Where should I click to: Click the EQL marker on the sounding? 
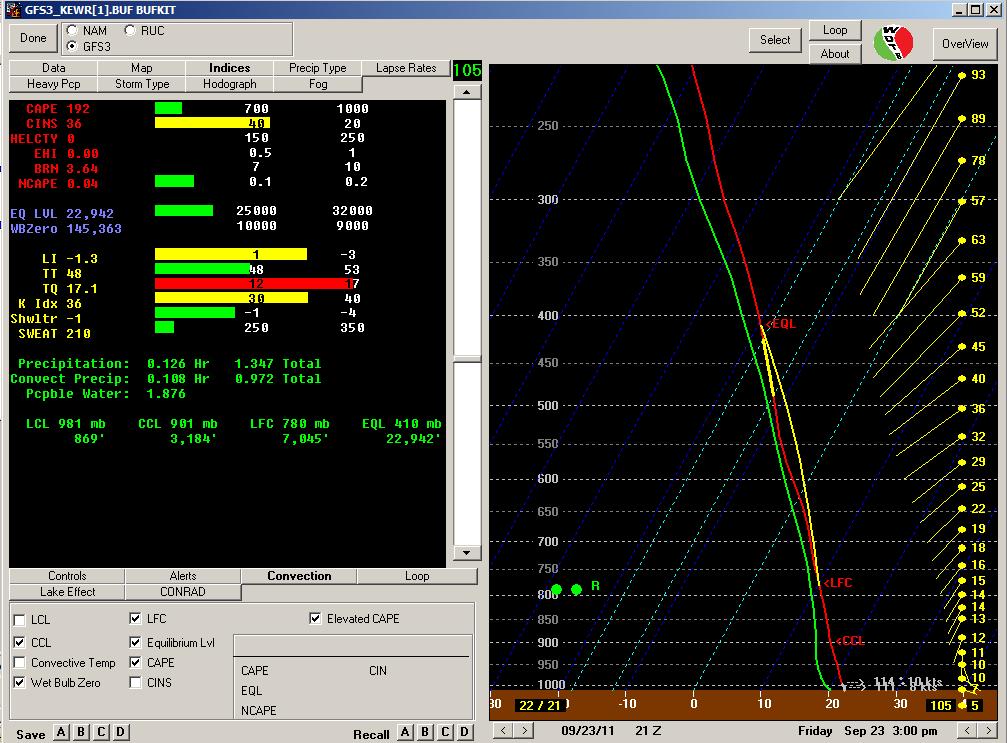(781, 324)
